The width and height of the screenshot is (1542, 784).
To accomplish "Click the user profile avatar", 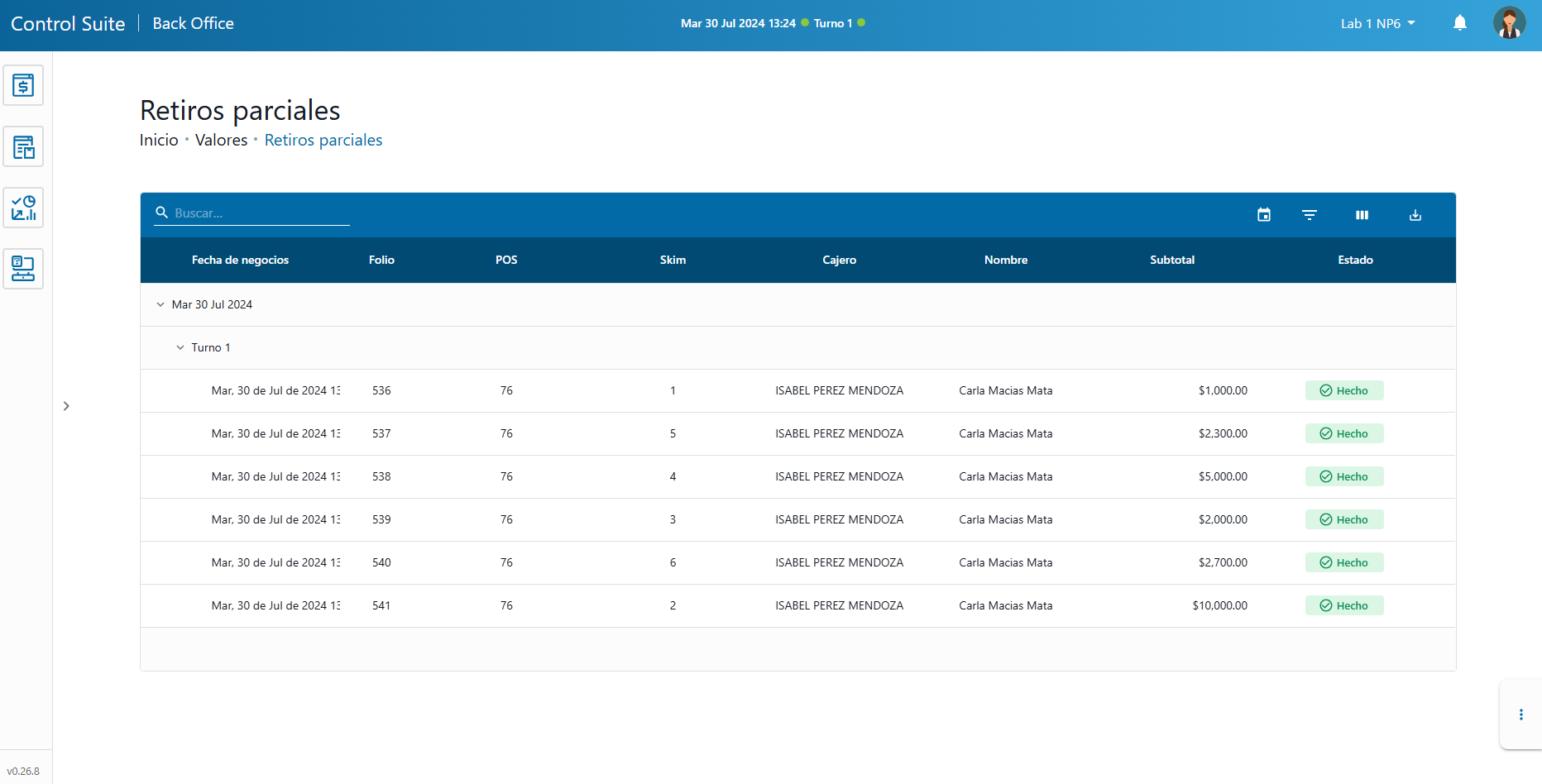I will tap(1509, 23).
